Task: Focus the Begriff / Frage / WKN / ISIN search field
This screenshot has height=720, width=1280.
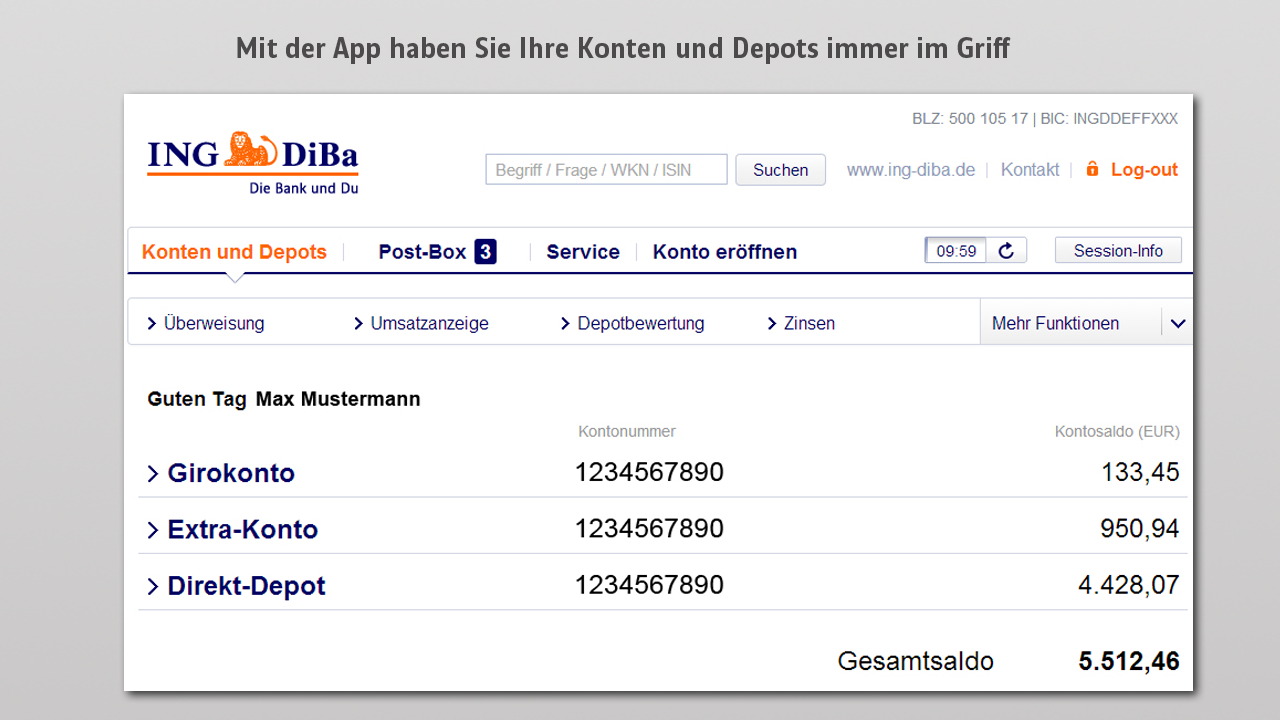Action: (x=607, y=170)
